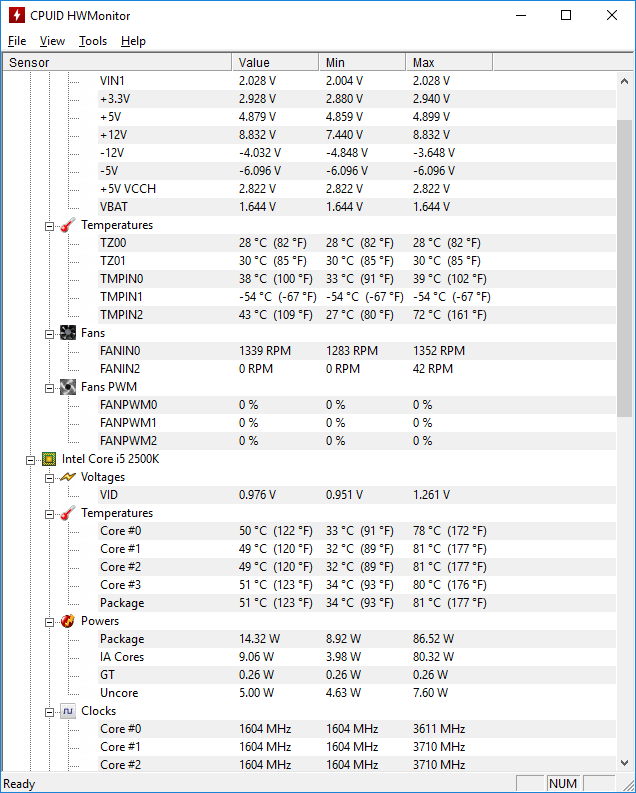Click the Min column header
Image resolution: width=636 pixels, height=793 pixels.
coord(362,62)
